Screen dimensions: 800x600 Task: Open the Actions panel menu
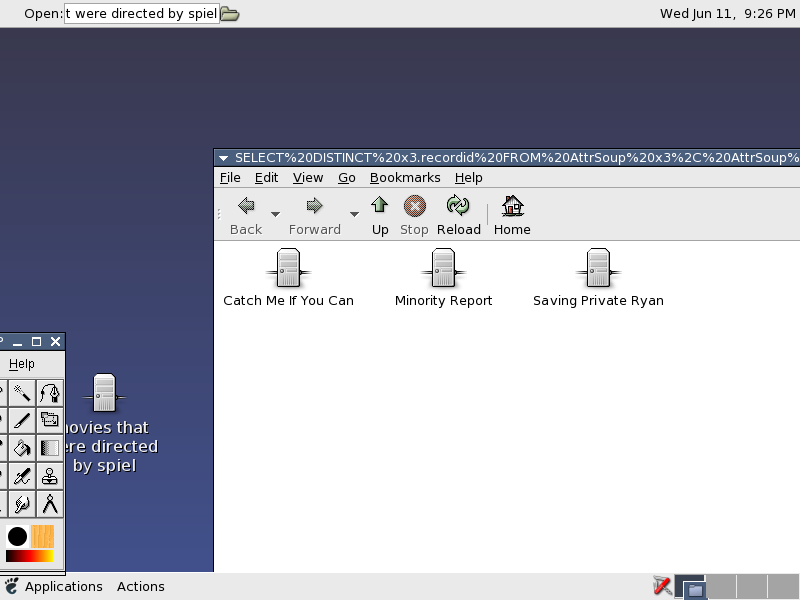coord(140,587)
